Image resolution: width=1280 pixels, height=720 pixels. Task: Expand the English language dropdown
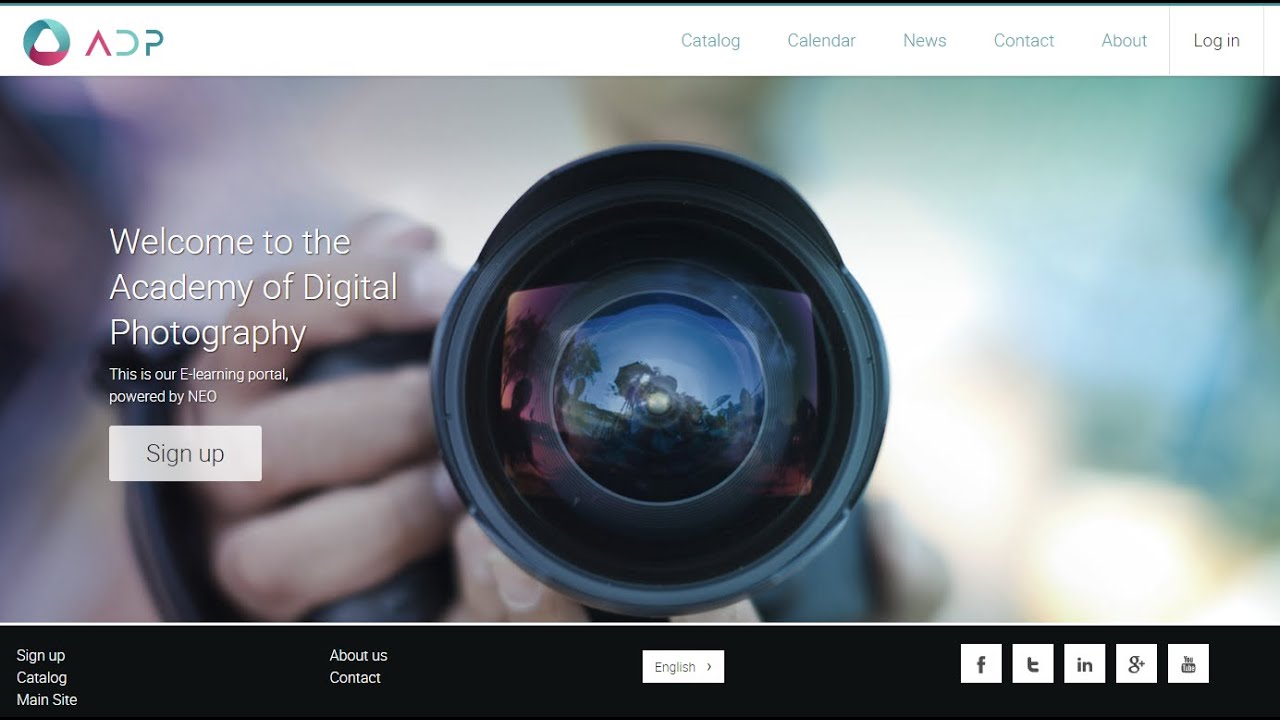(683, 667)
